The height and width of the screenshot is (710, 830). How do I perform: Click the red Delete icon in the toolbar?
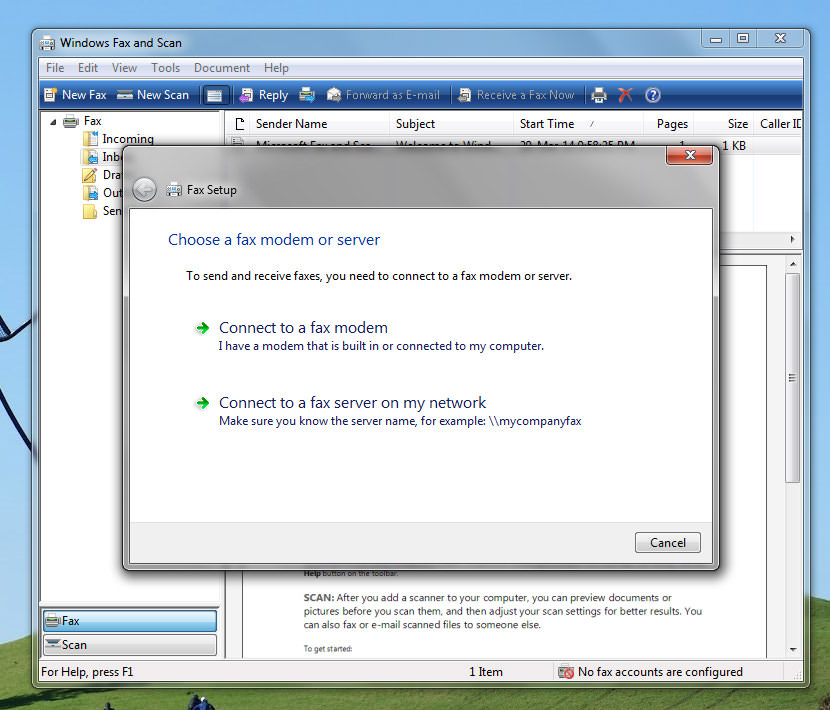(x=625, y=95)
